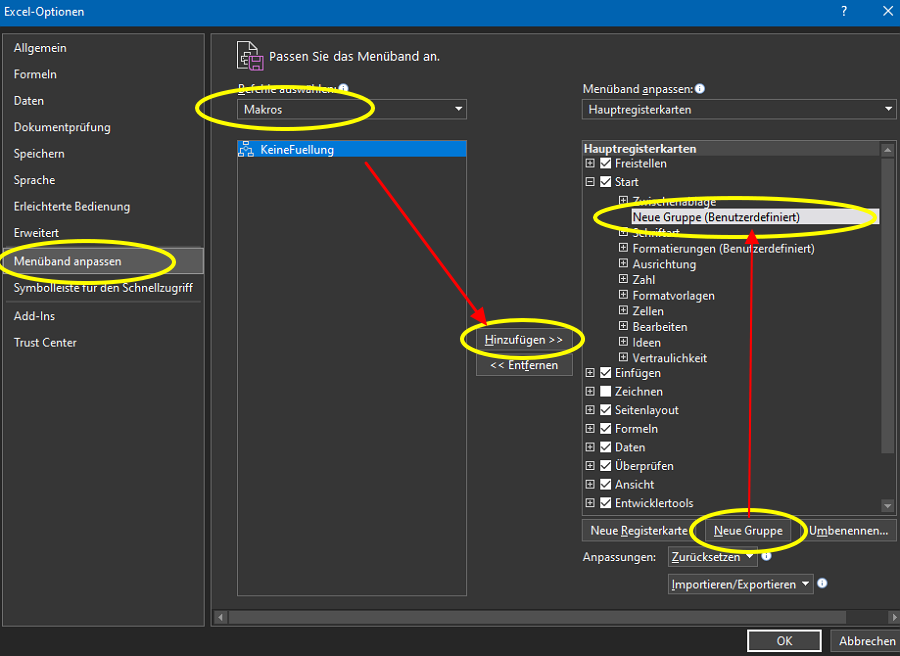
Task: Expand the Einfügen tree node
Action: (x=589, y=372)
